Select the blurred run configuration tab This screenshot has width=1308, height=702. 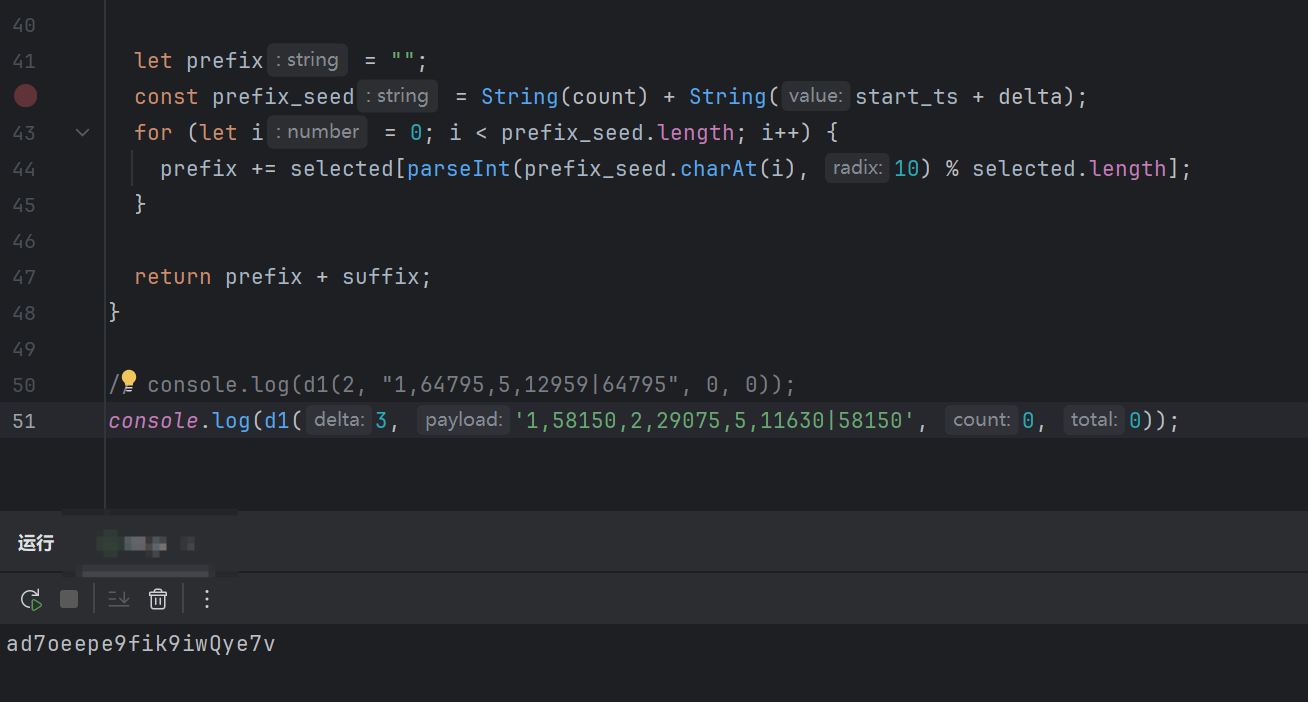coord(146,544)
